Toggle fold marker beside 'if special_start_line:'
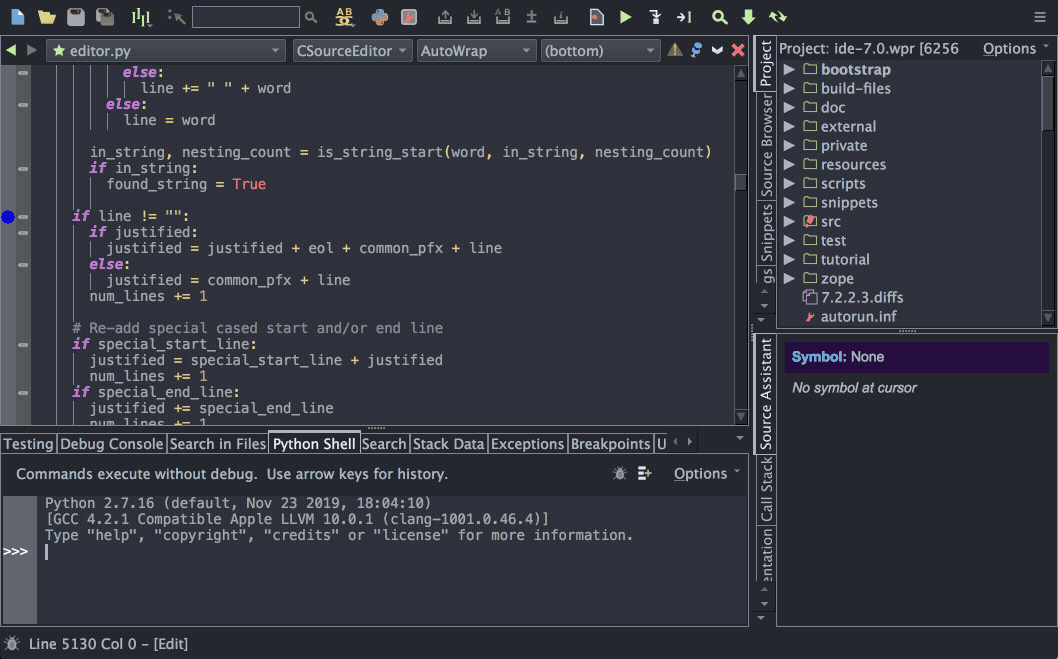The image size is (1058, 659). point(23,344)
